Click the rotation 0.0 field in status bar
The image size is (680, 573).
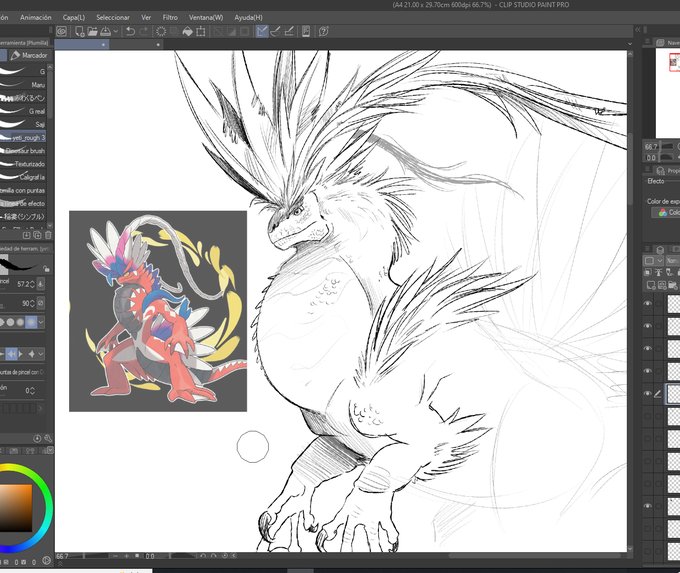coord(150,556)
